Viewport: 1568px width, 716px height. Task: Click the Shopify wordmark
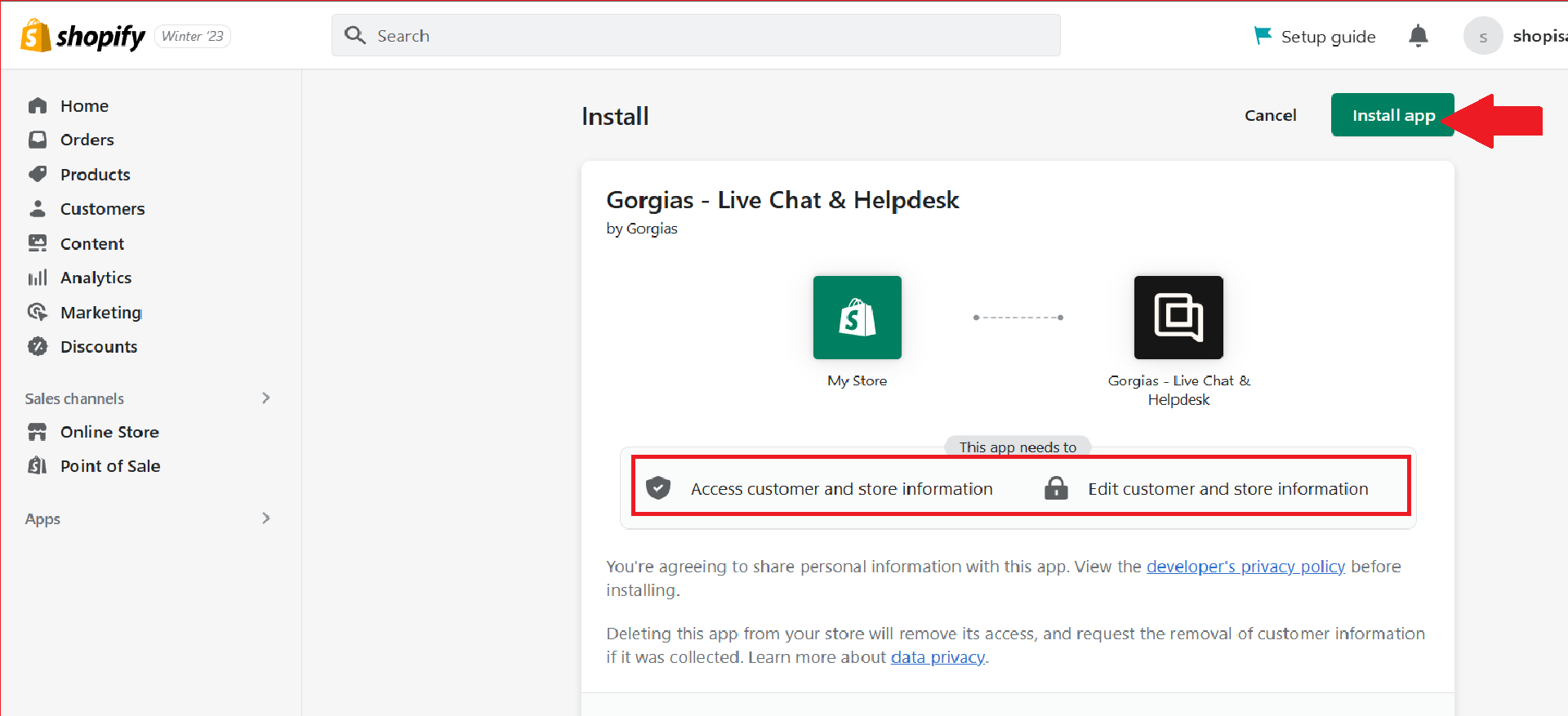[100, 36]
